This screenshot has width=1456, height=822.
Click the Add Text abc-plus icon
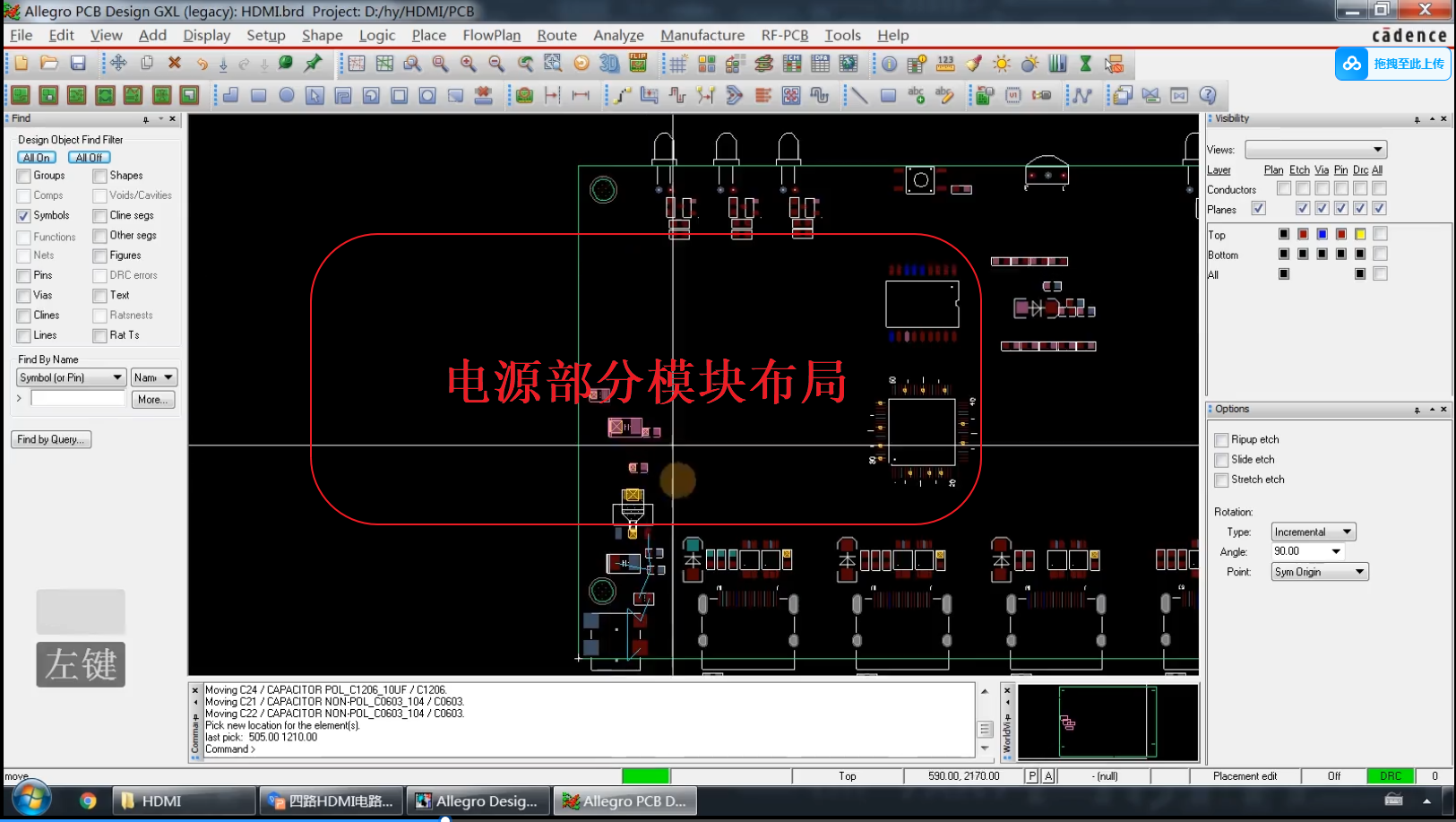(916, 95)
